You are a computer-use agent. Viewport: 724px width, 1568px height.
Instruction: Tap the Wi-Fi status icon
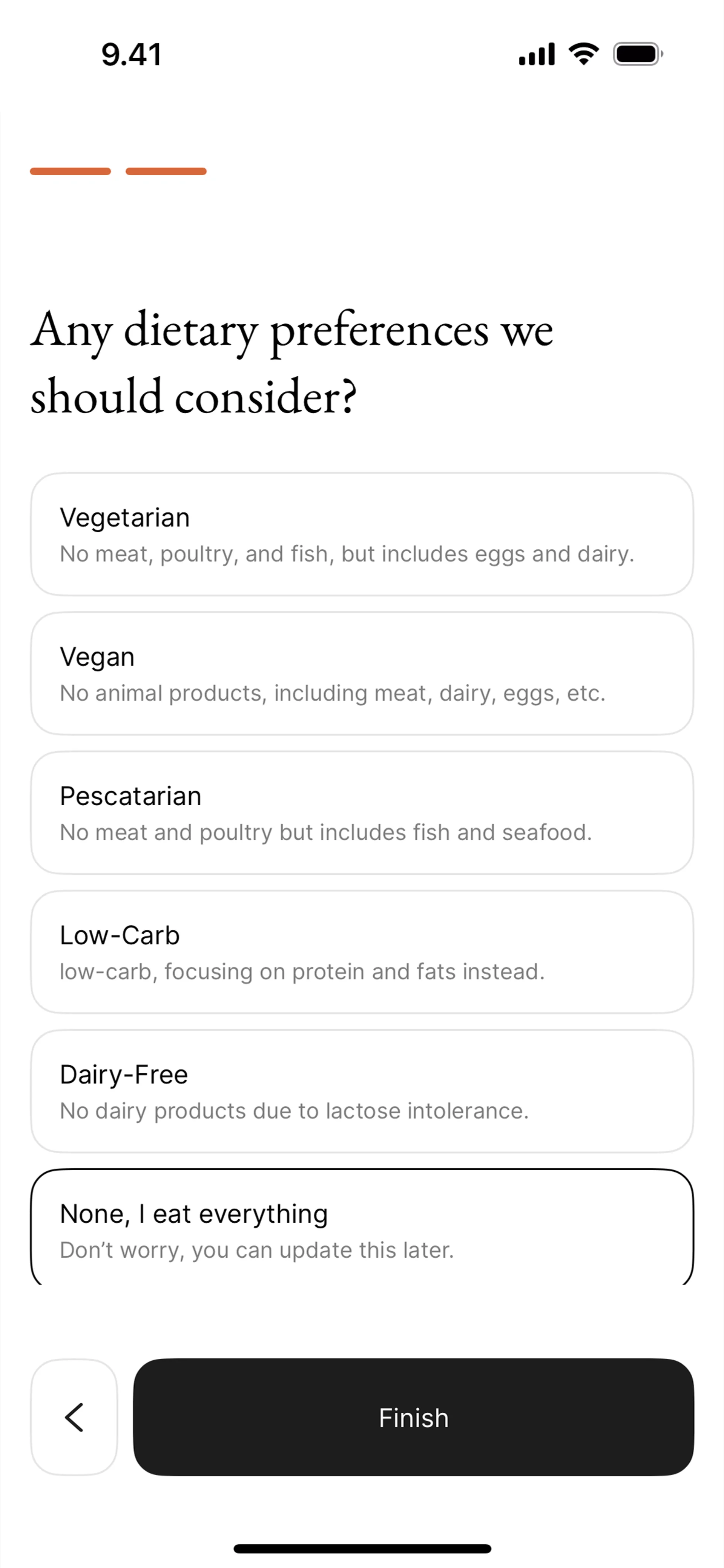tap(583, 54)
